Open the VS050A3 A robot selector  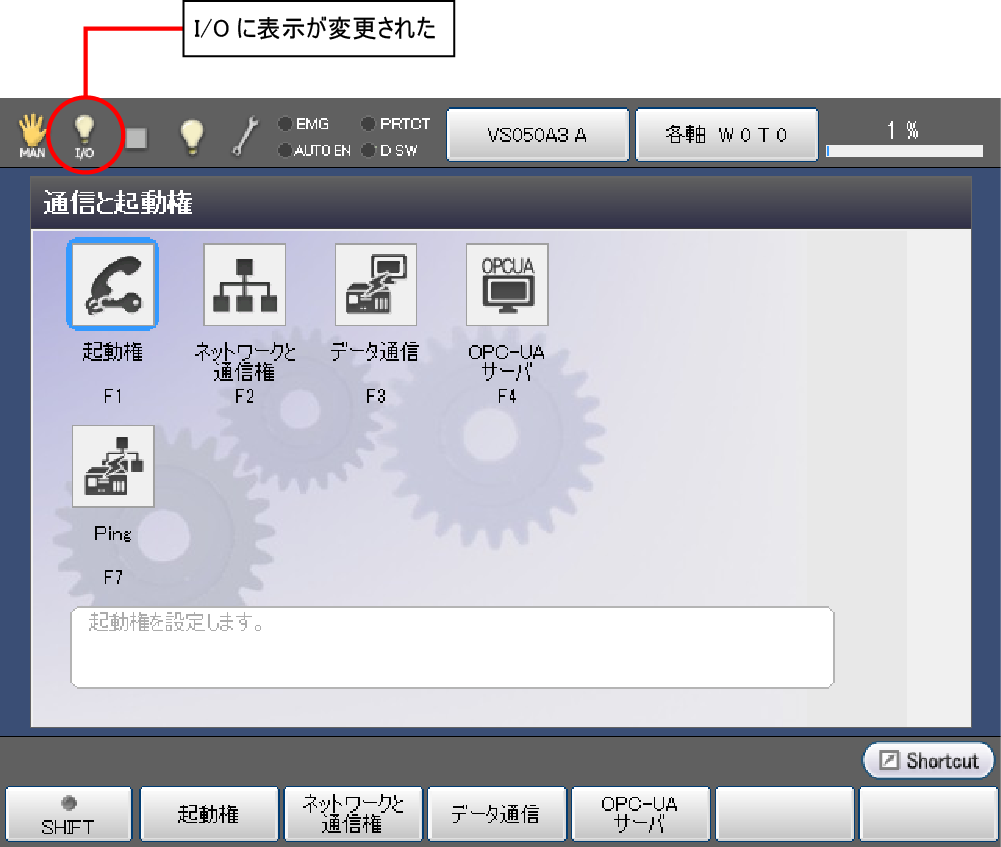[537, 135]
